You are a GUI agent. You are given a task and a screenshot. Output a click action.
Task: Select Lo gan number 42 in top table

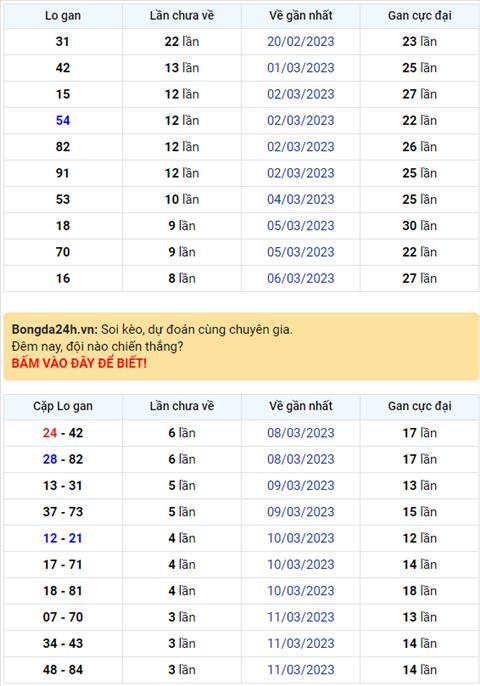(x=63, y=68)
